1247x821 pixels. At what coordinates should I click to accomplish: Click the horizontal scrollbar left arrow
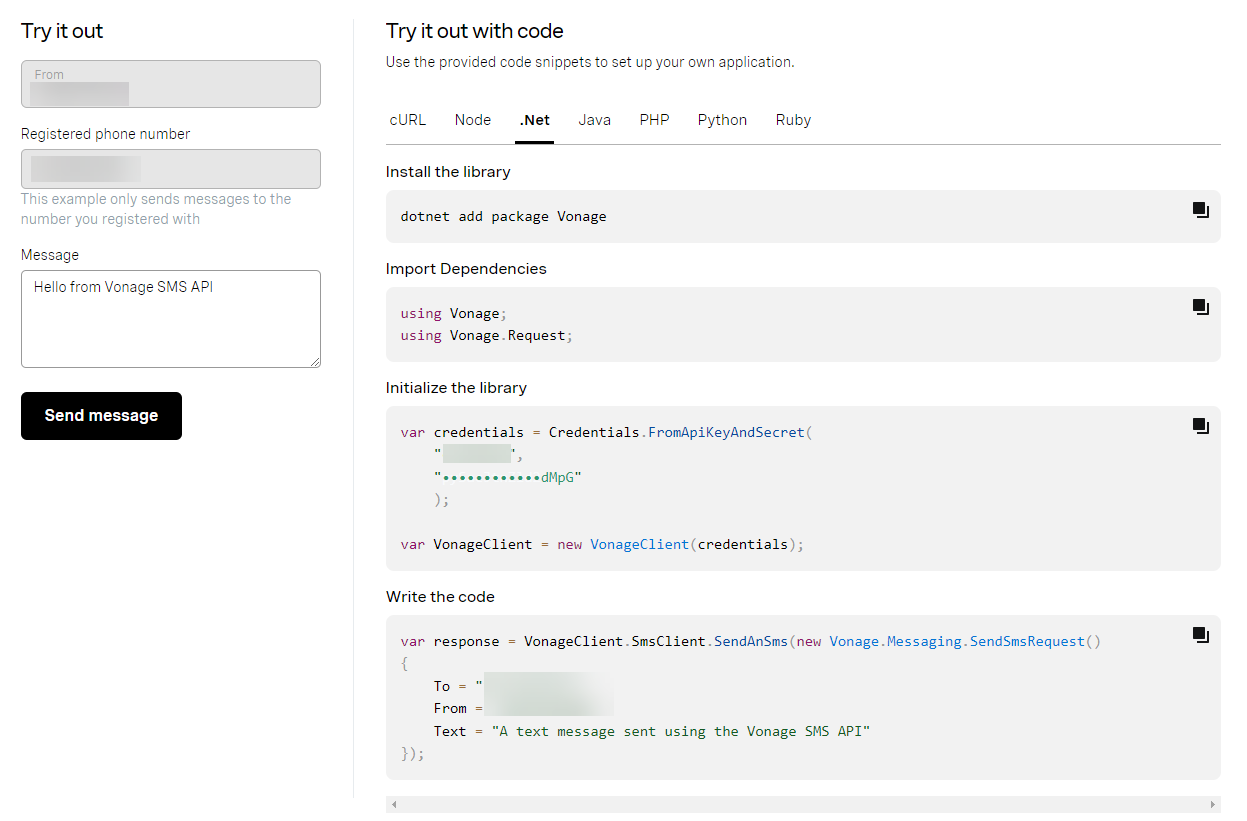coord(394,804)
